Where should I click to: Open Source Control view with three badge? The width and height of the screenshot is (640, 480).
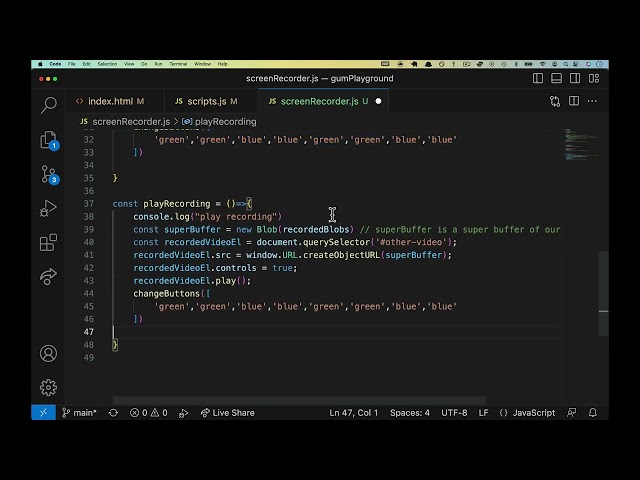(49, 175)
